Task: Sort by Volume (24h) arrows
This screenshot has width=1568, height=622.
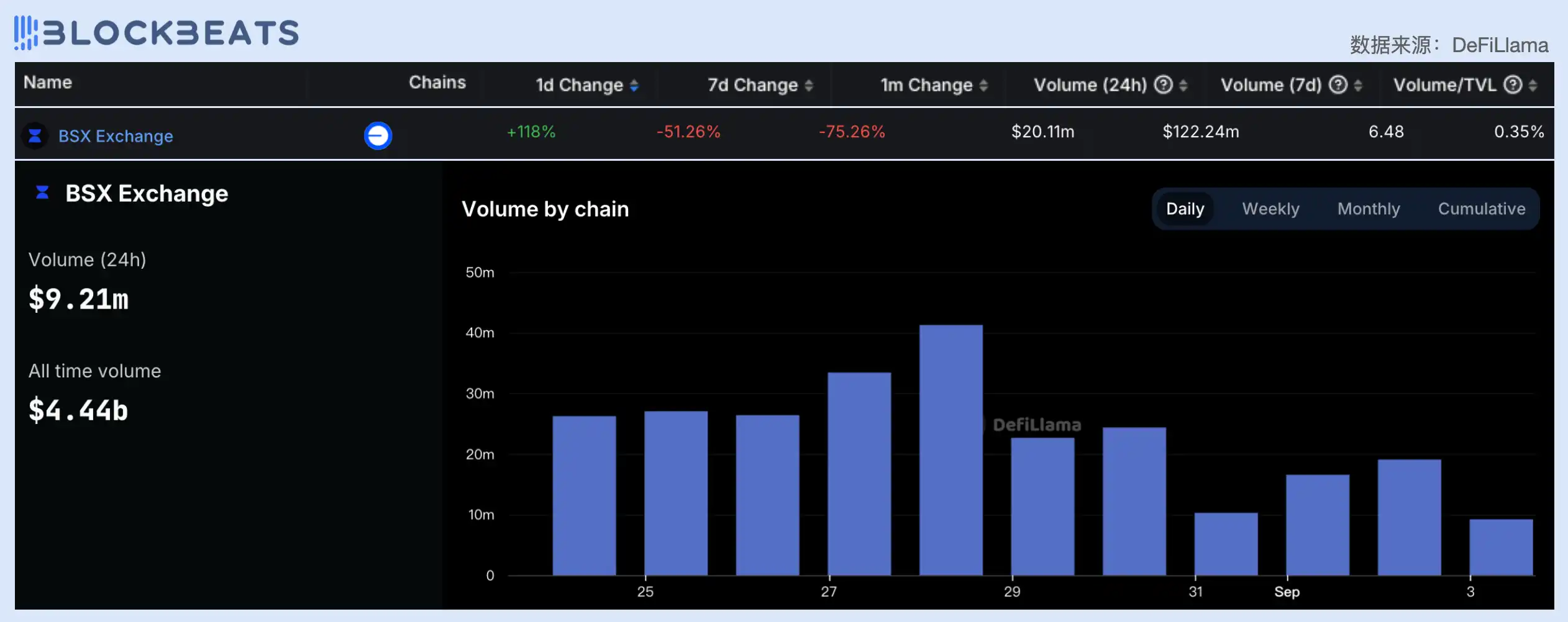Action: pyautogui.click(x=1183, y=85)
